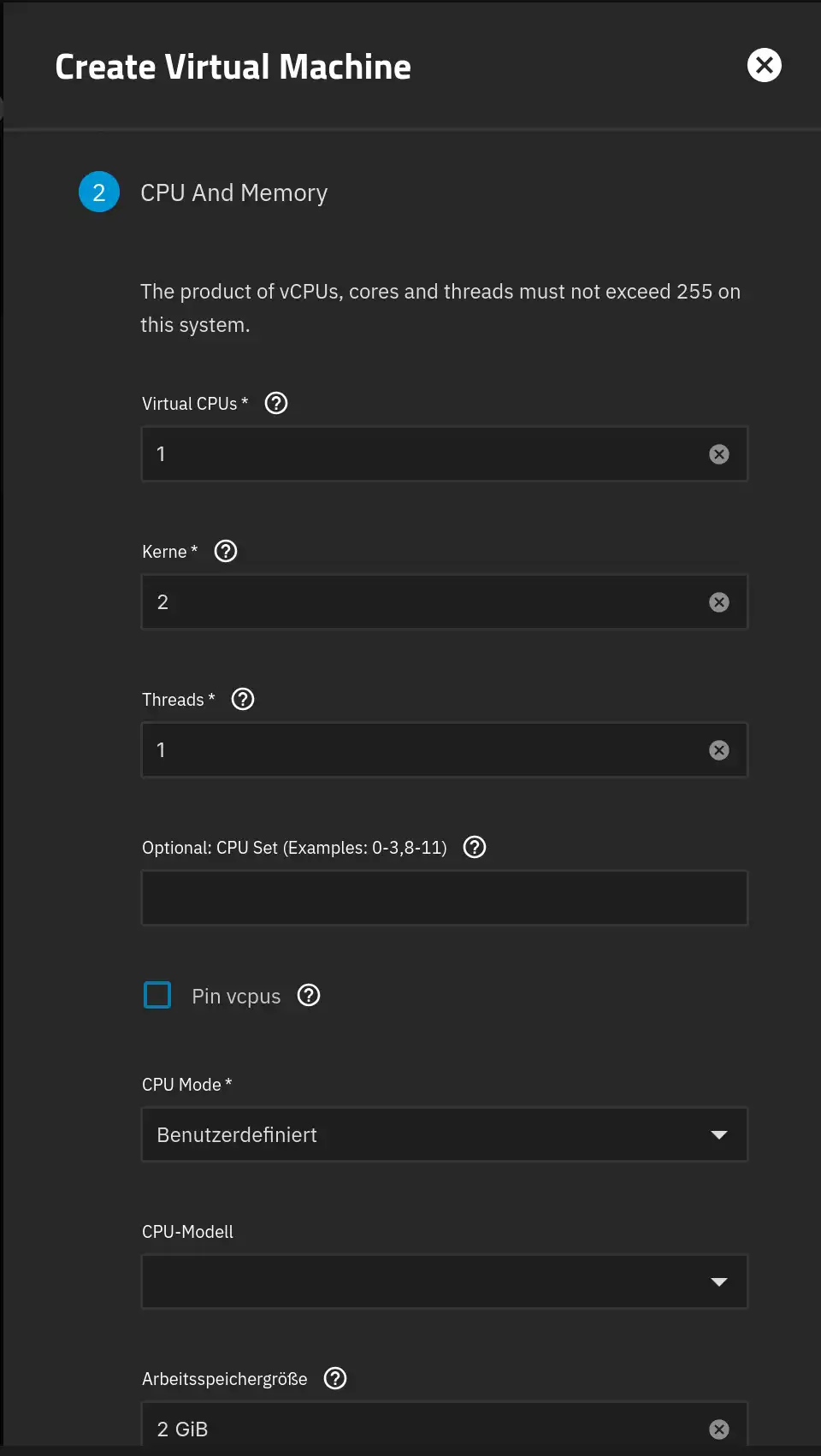The width and height of the screenshot is (821, 1456).
Task: Click the step number 2 circle
Action: pyautogui.click(x=99, y=192)
